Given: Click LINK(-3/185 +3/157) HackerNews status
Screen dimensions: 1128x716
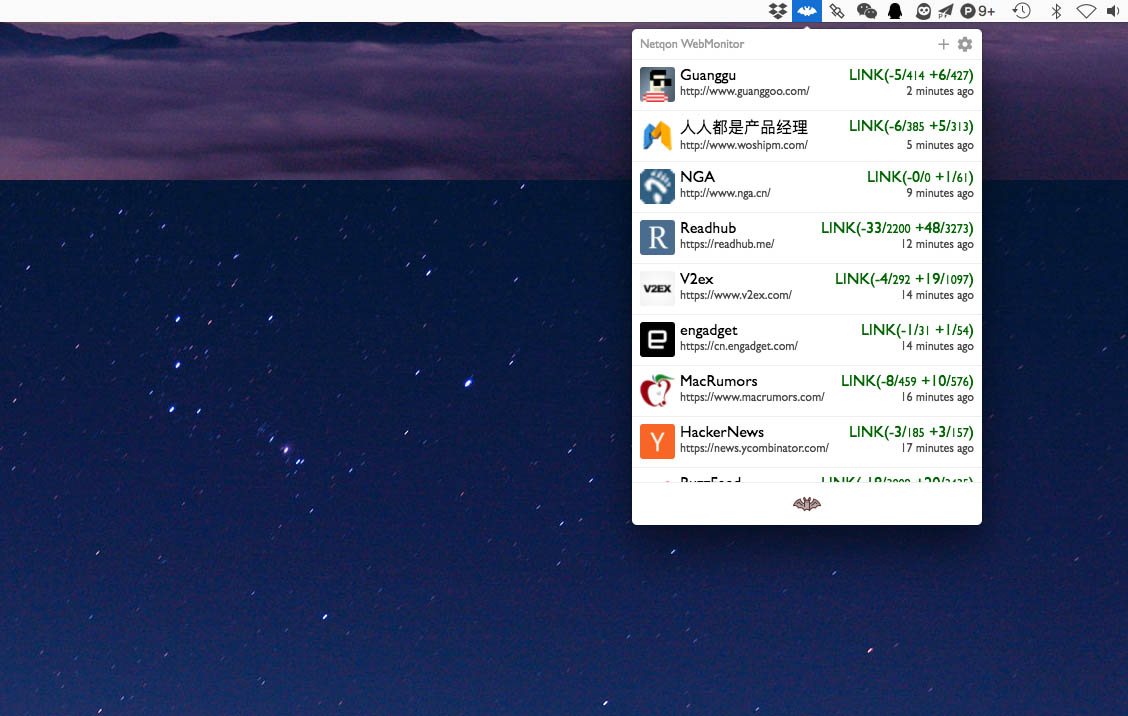Looking at the screenshot, I should click(911, 432).
